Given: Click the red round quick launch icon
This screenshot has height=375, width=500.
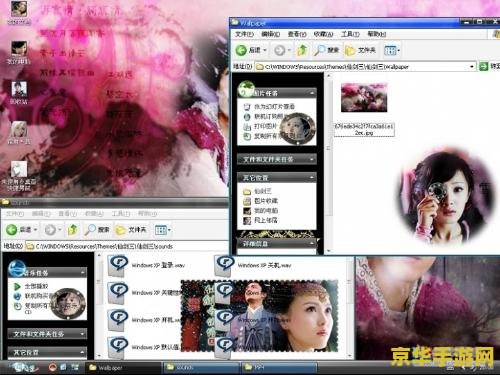Looking at the screenshot, I should point(52,367).
